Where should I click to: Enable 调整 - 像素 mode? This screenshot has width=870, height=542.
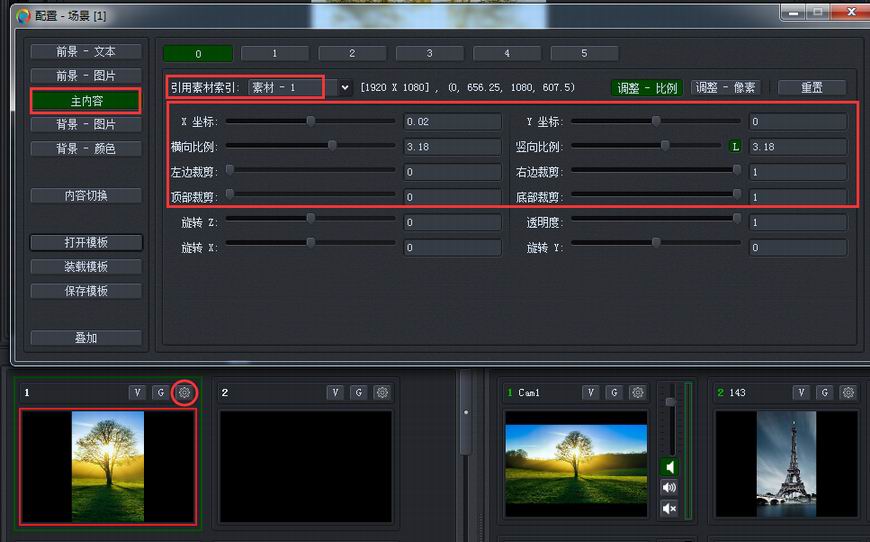point(726,88)
